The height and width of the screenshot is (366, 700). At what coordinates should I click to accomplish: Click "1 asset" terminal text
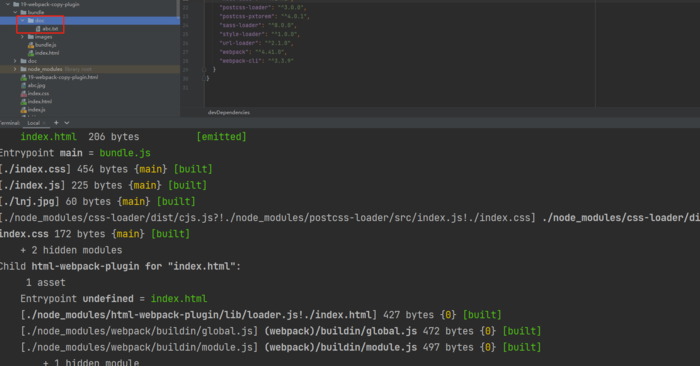pos(46,283)
